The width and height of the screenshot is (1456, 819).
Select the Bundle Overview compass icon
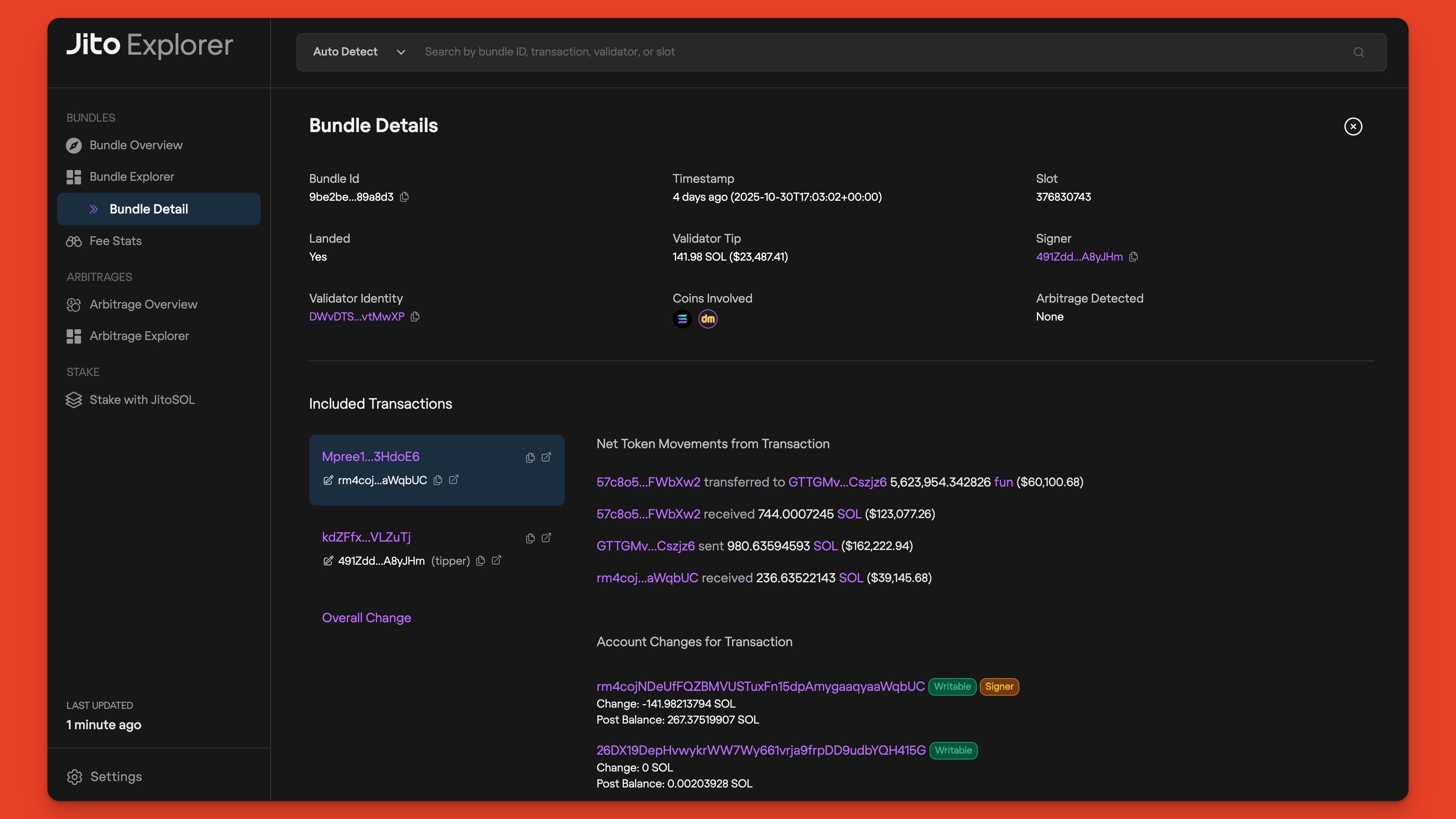click(75, 145)
